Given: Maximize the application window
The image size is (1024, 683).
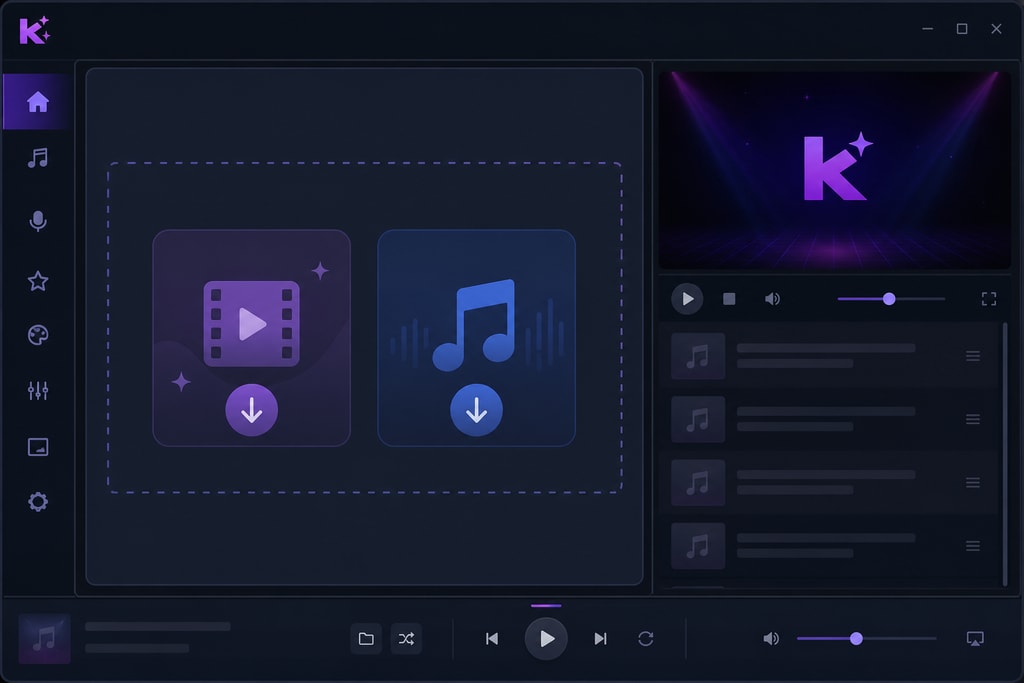Looking at the screenshot, I should (x=962, y=29).
